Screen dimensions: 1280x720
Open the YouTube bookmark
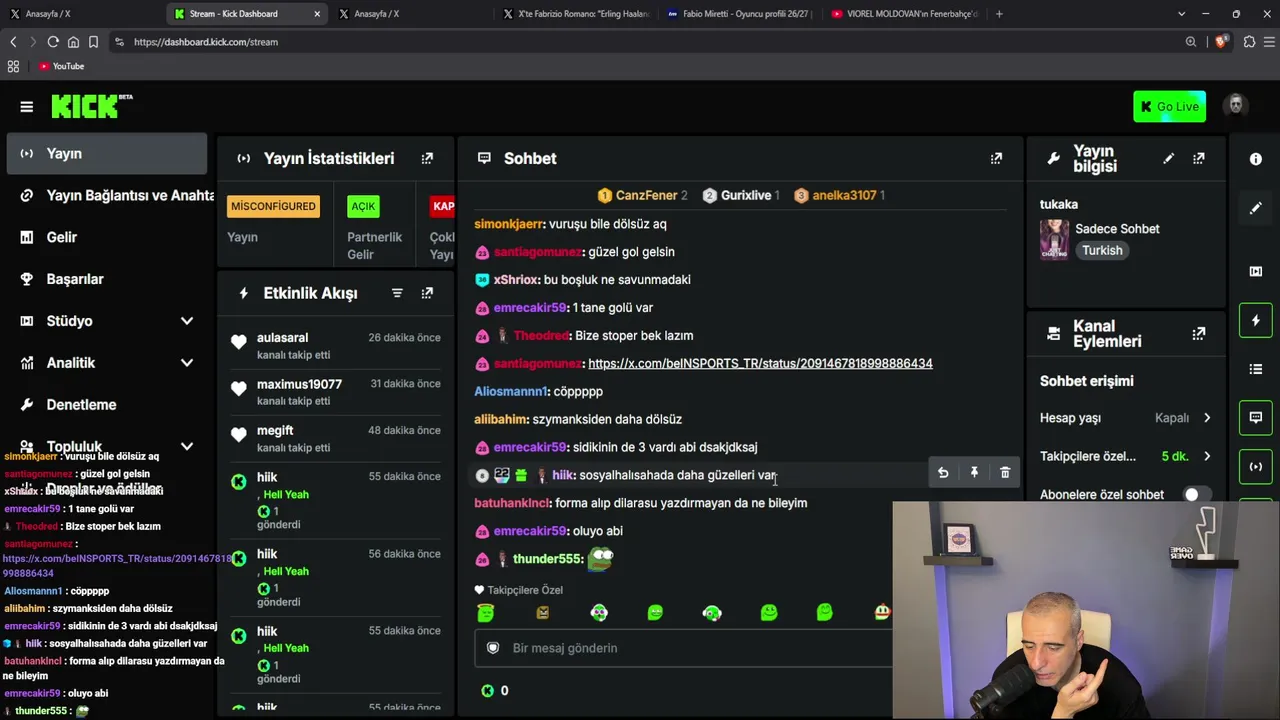tap(61, 66)
